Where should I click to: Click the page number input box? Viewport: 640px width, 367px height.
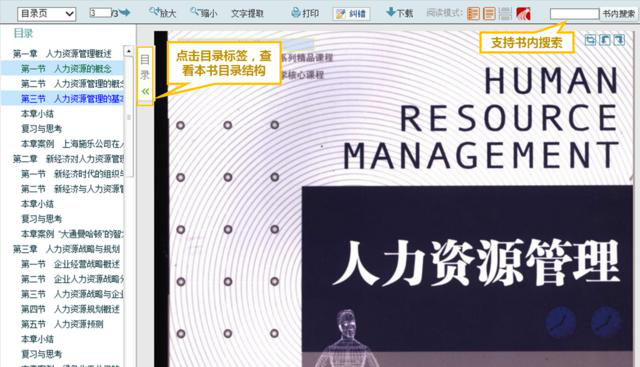click(100, 13)
